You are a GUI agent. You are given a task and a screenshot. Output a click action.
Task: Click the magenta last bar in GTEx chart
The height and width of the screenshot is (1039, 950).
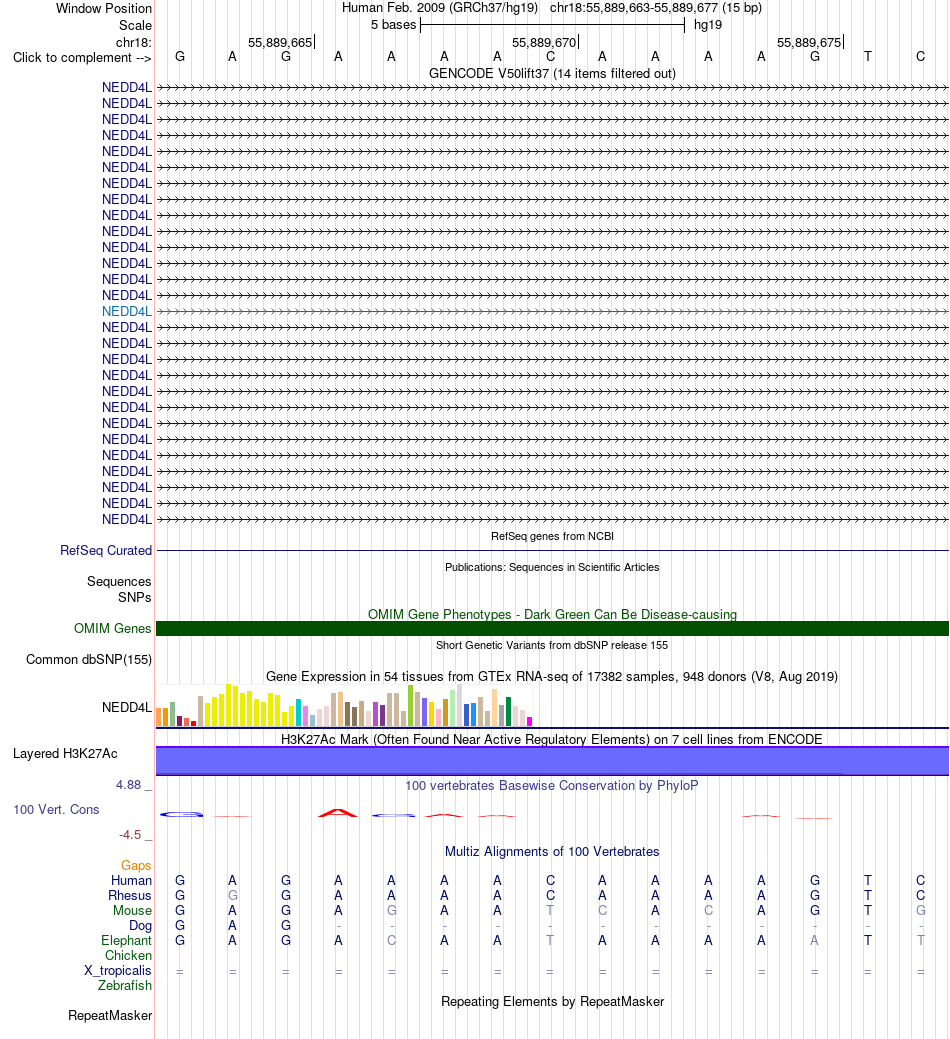(529, 721)
